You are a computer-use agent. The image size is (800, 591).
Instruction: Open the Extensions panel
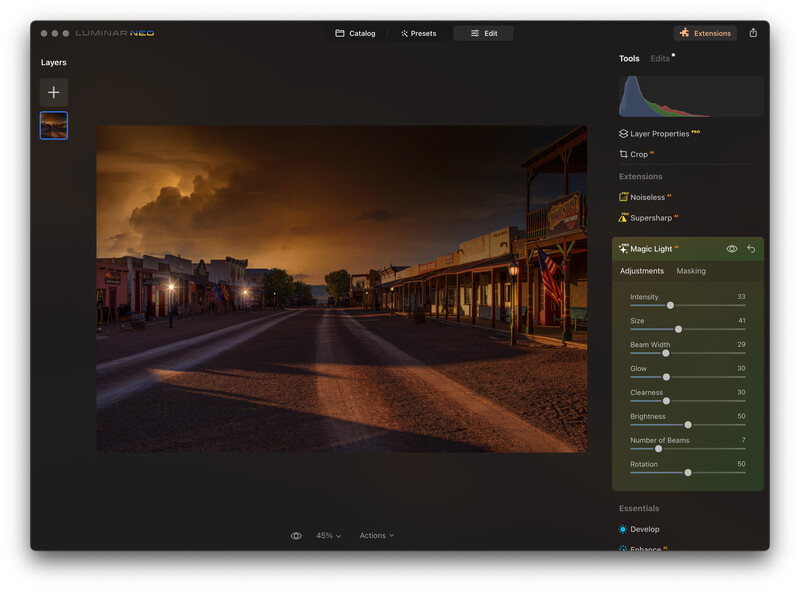pos(705,33)
